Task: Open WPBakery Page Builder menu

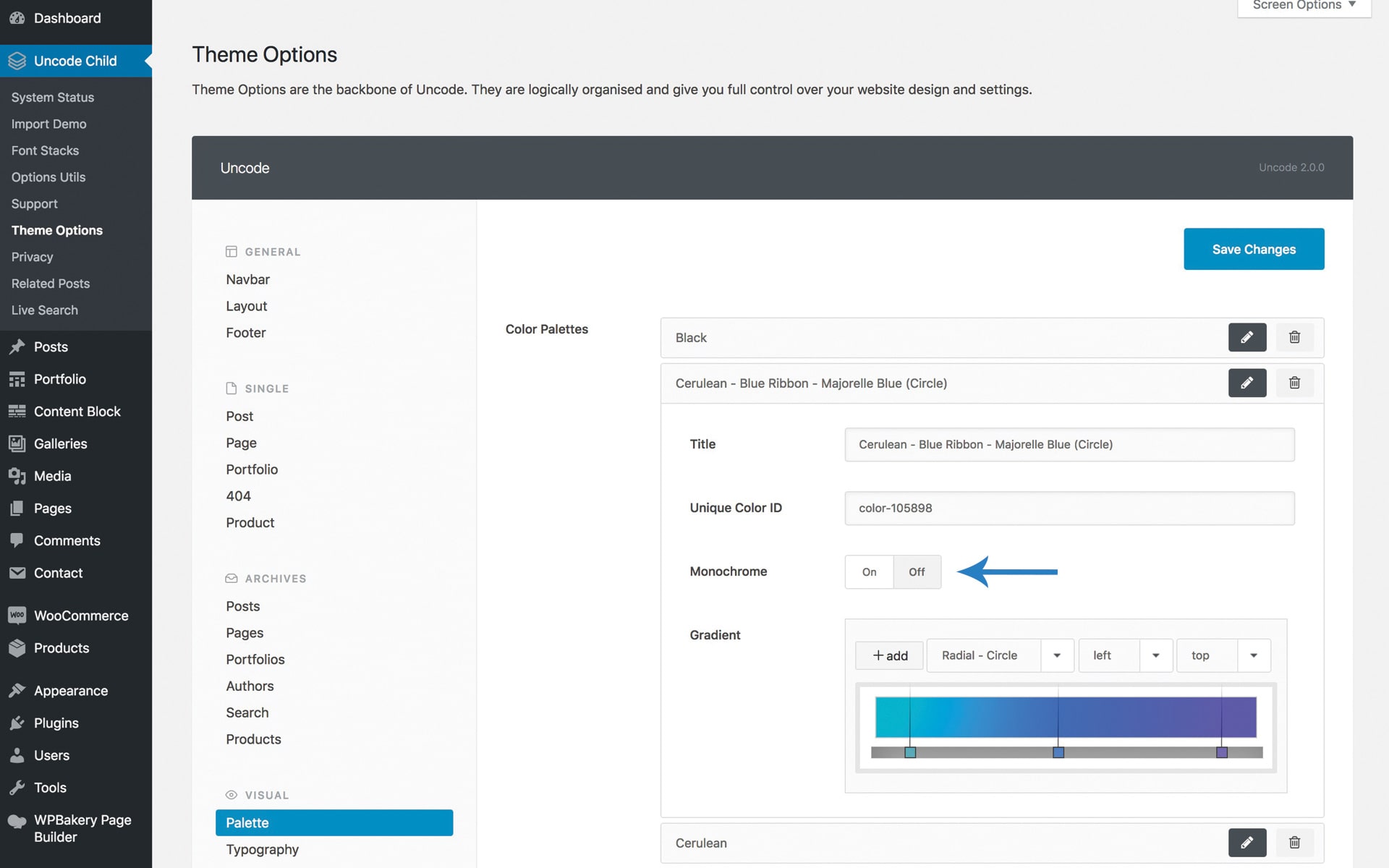Action: tap(82, 828)
